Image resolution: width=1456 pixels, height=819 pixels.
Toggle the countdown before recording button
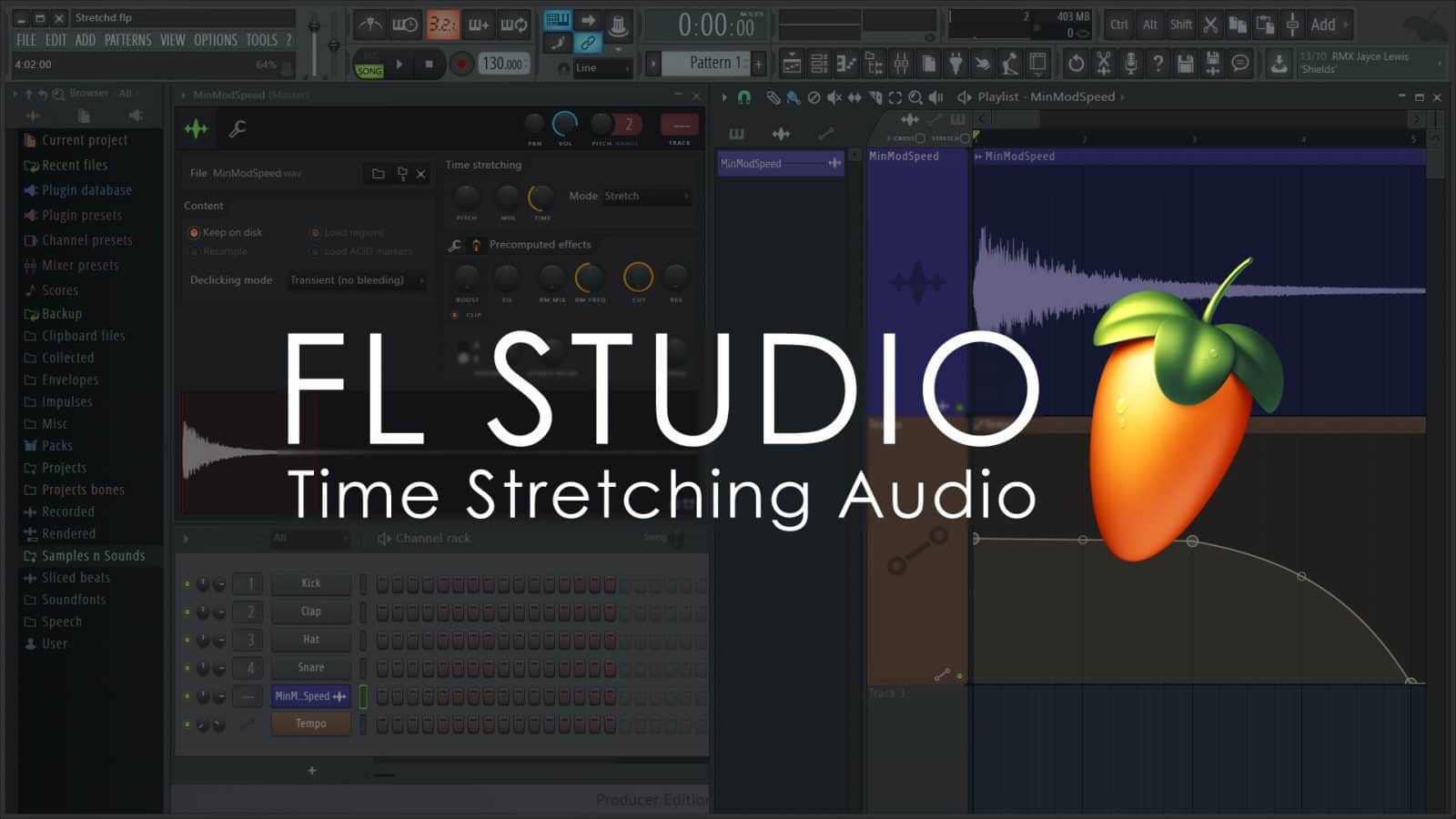pyautogui.click(x=442, y=25)
